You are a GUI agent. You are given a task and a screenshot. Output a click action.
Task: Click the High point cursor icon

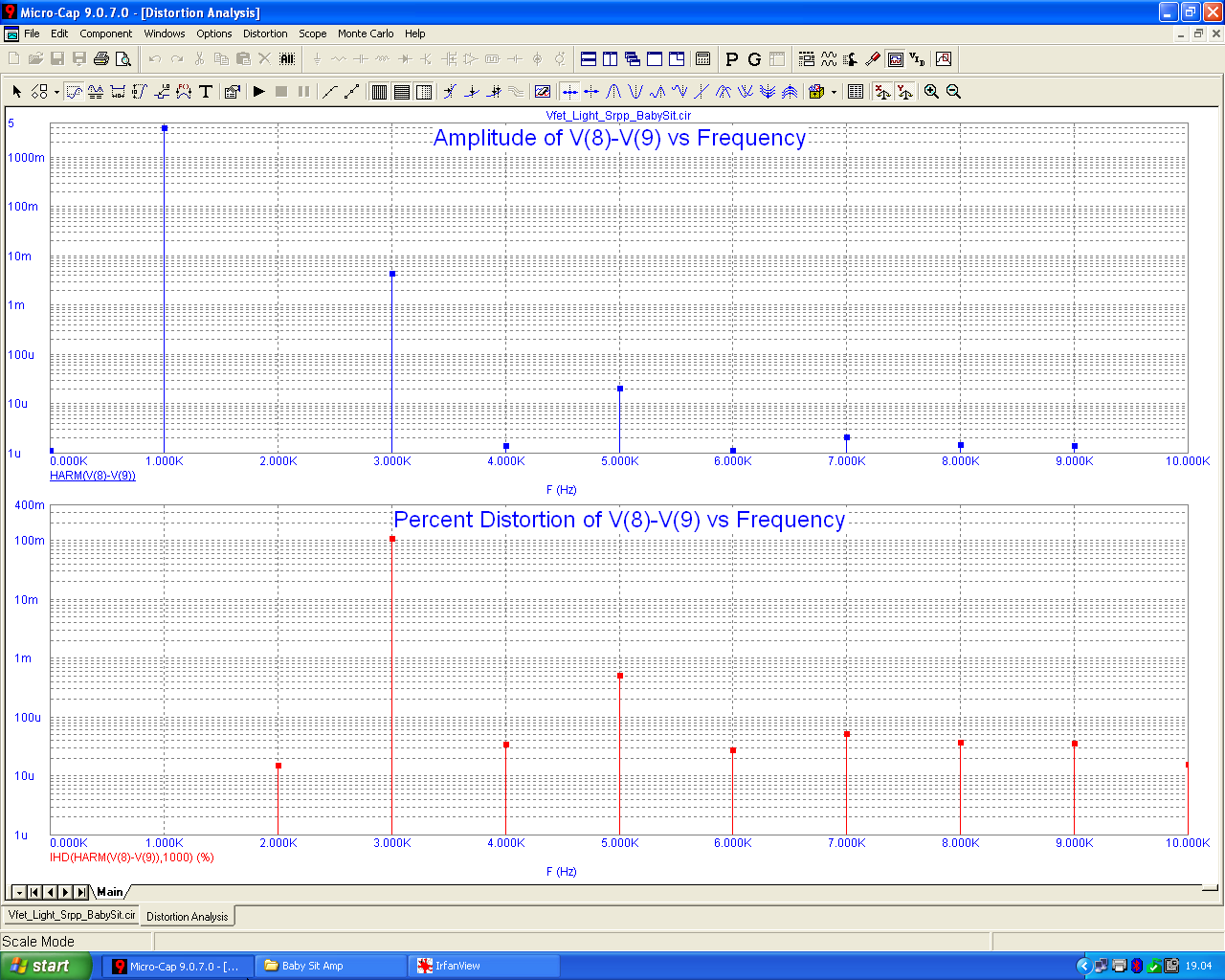click(x=657, y=92)
